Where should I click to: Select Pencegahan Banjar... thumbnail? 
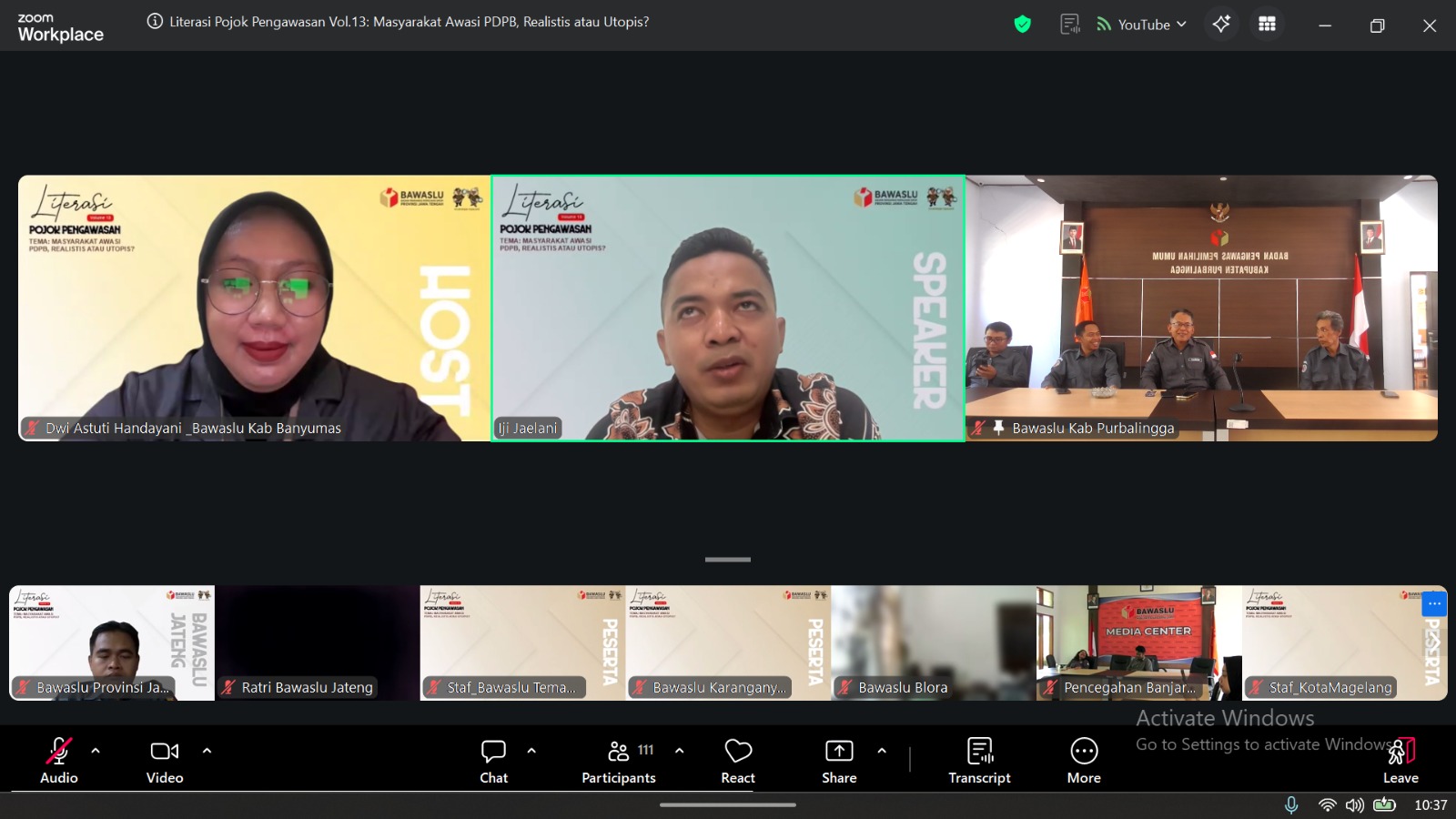1138,642
